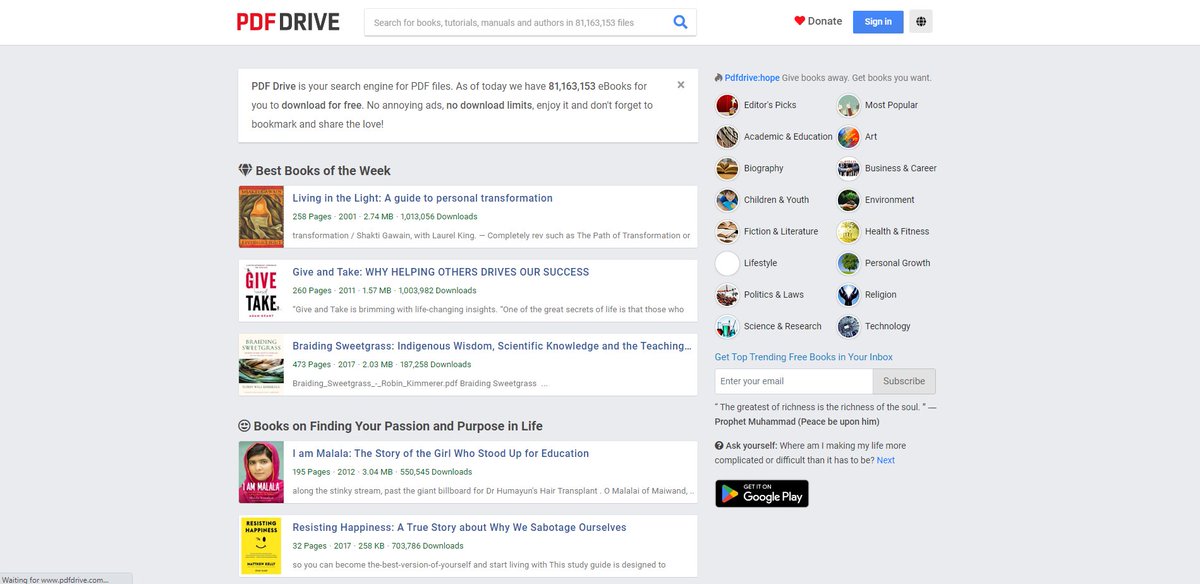Click '1,003,982 Downloads' text
The height and width of the screenshot is (584, 1200).
click(439, 291)
